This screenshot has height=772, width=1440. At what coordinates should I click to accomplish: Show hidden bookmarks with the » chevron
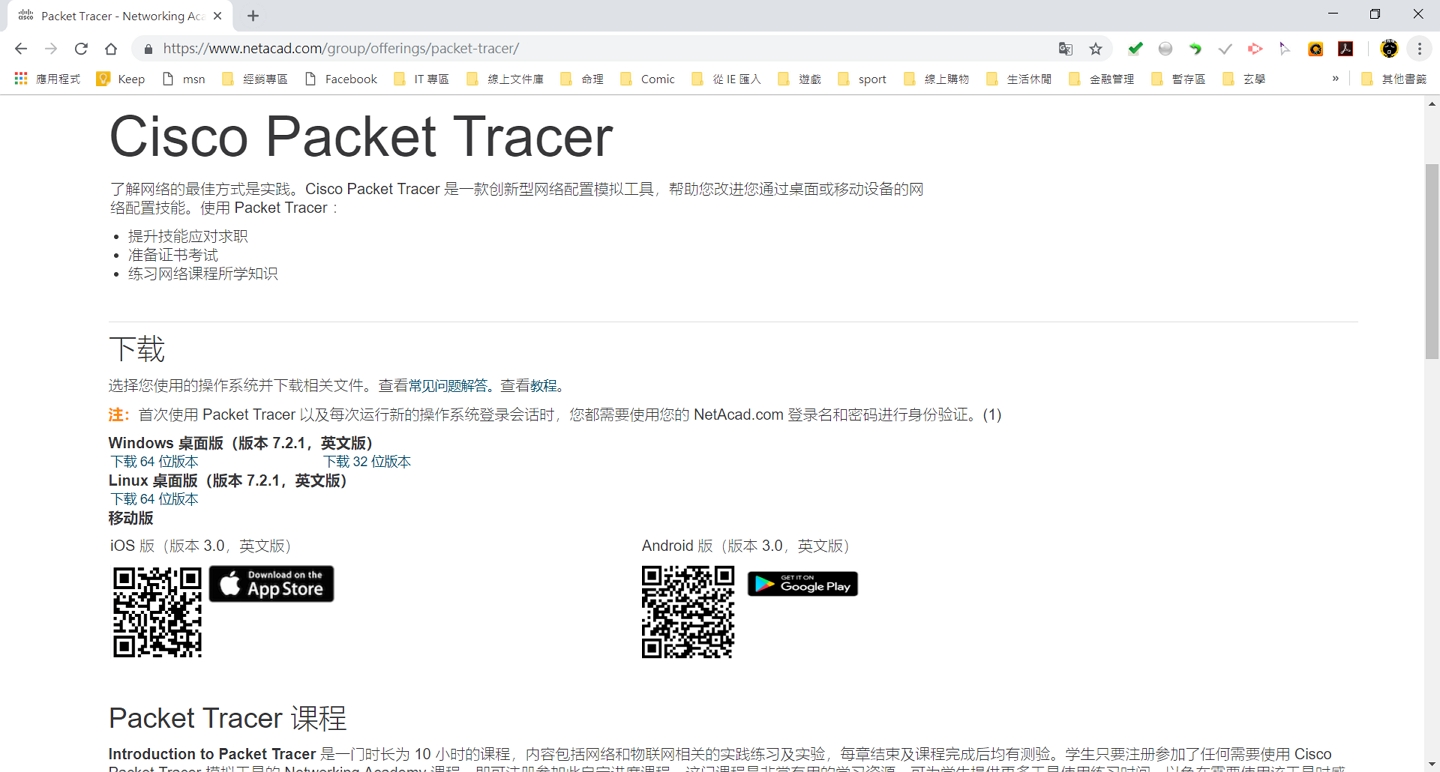[1335, 79]
